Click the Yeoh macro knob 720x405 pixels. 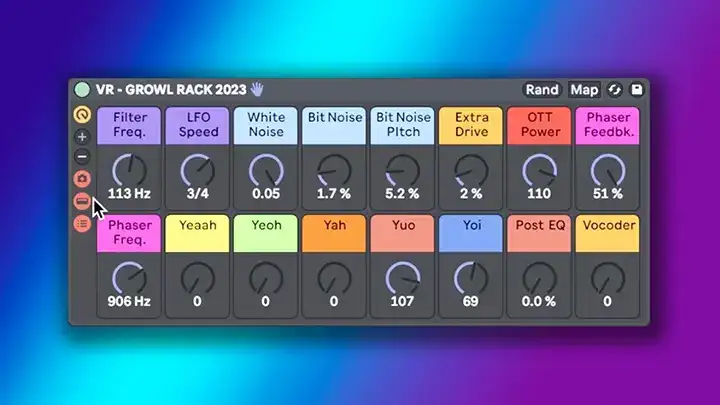266,278
